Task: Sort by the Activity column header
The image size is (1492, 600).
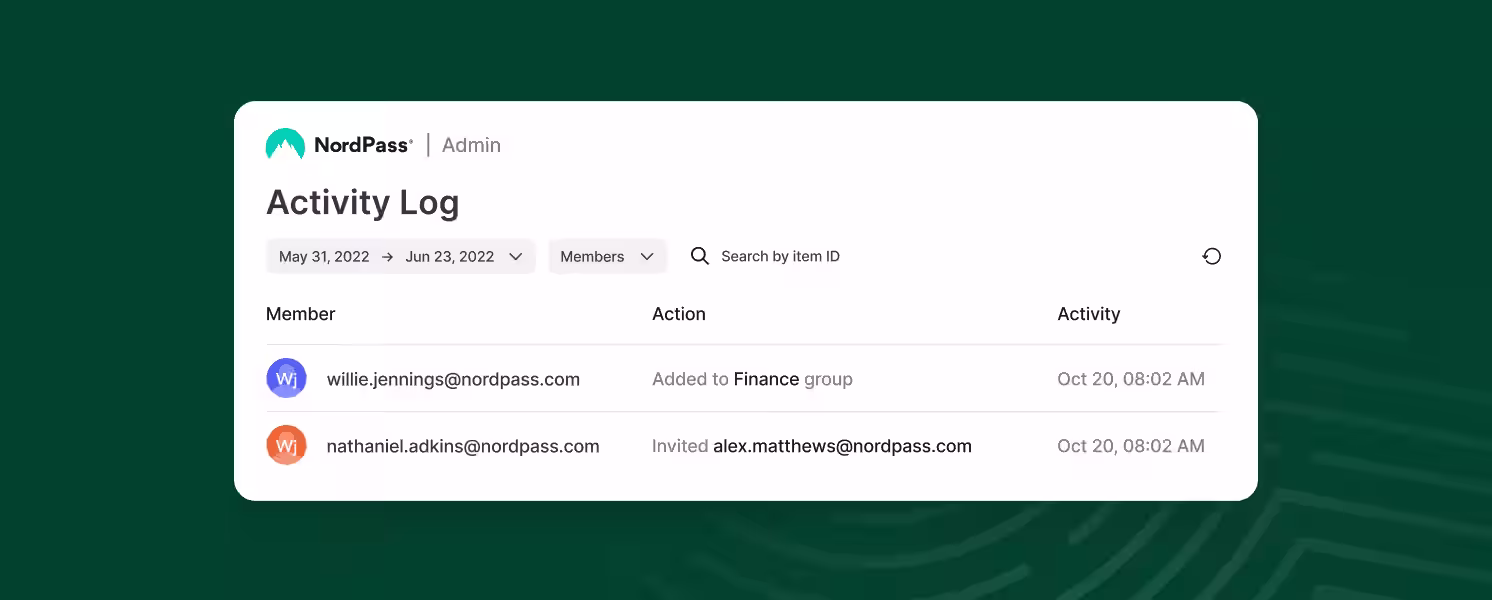Action: tap(1088, 314)
